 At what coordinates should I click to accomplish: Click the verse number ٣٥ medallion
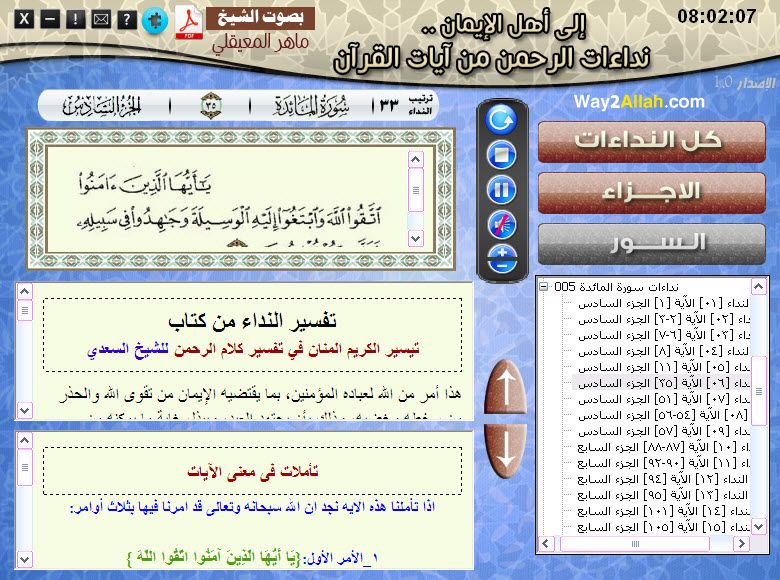click(211, 105)
